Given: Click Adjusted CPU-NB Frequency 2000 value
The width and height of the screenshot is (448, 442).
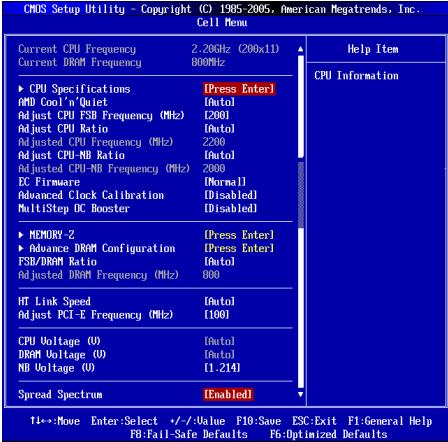Looking at the screenshot, I should pyautogui.click(x=214, y=169).
